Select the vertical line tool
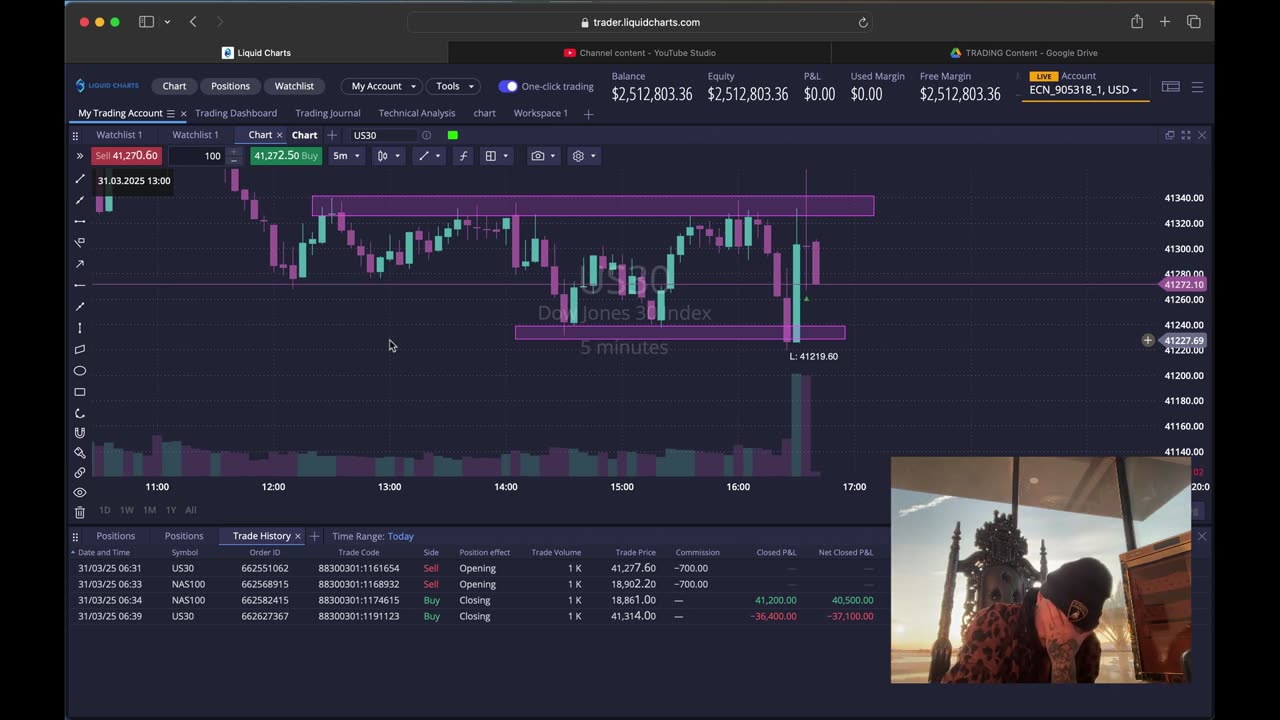 coord(80,328)
